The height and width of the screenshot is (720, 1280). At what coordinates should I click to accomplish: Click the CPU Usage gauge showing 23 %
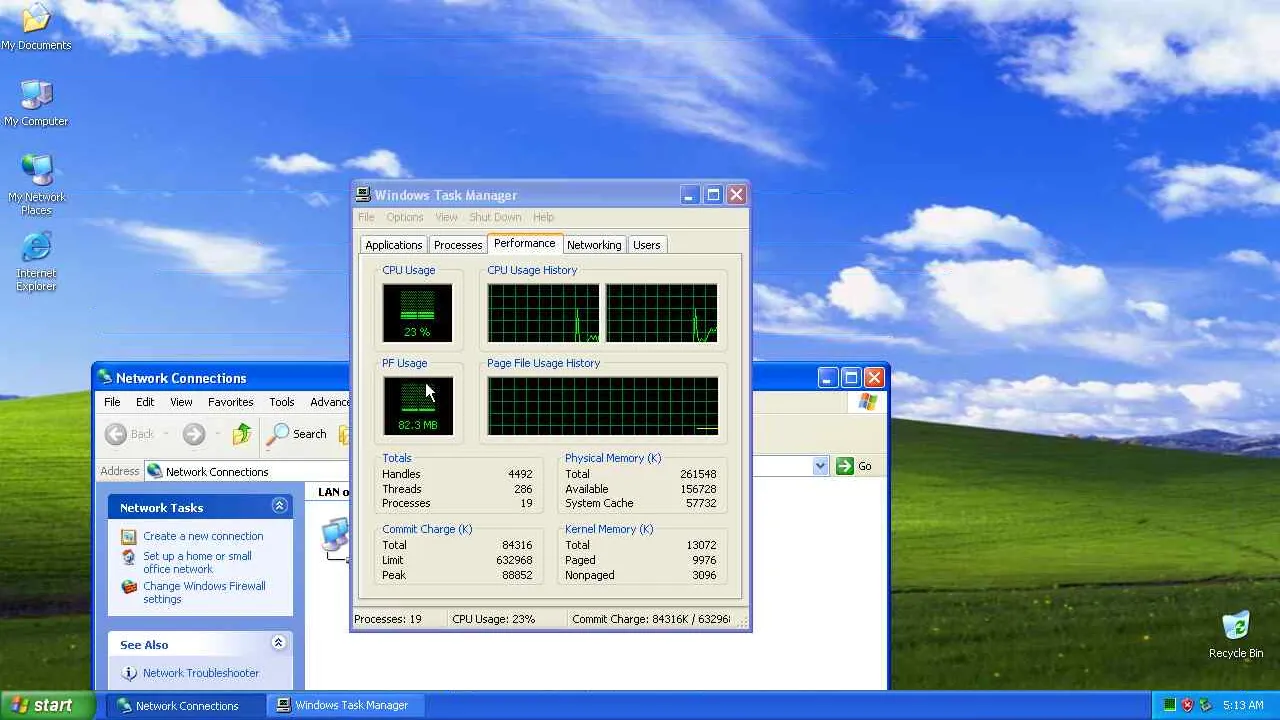[418, 313]
